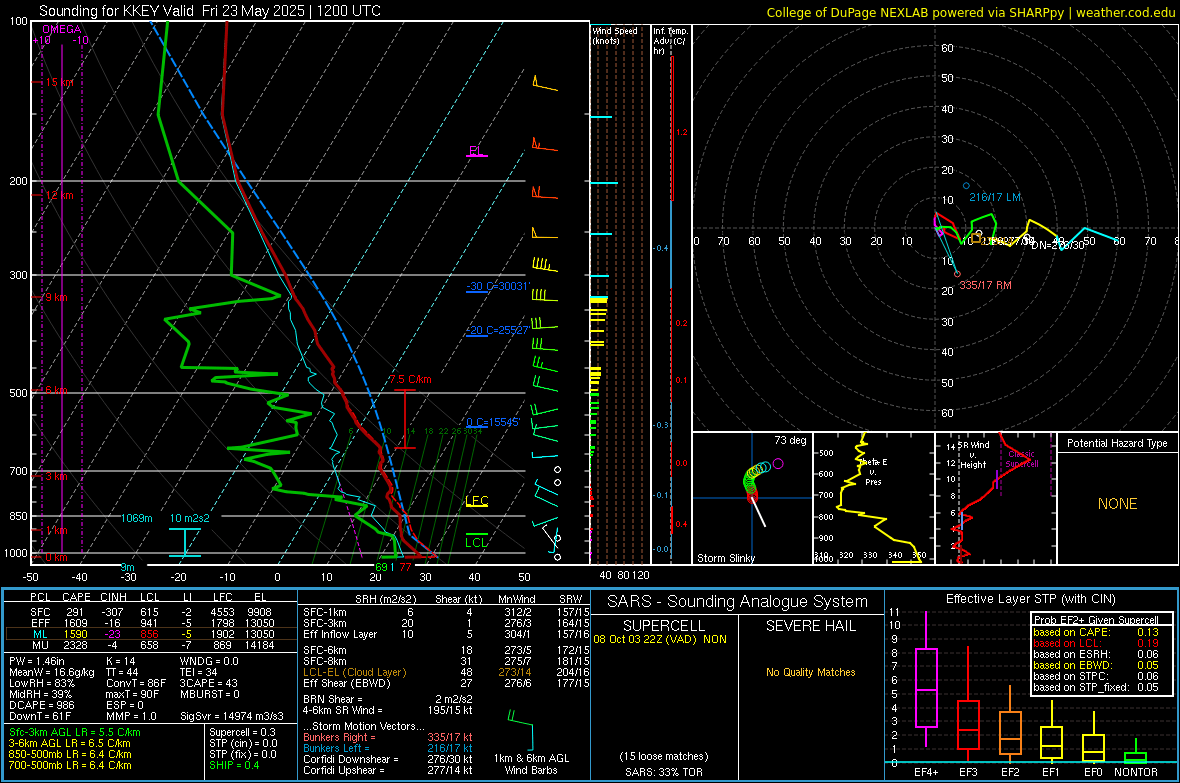The width and height of the screenshot is (1180, 783).
Task: Click the 'SigSvr = 14974 m3/s3' value
Action: (x=232, y=716)
